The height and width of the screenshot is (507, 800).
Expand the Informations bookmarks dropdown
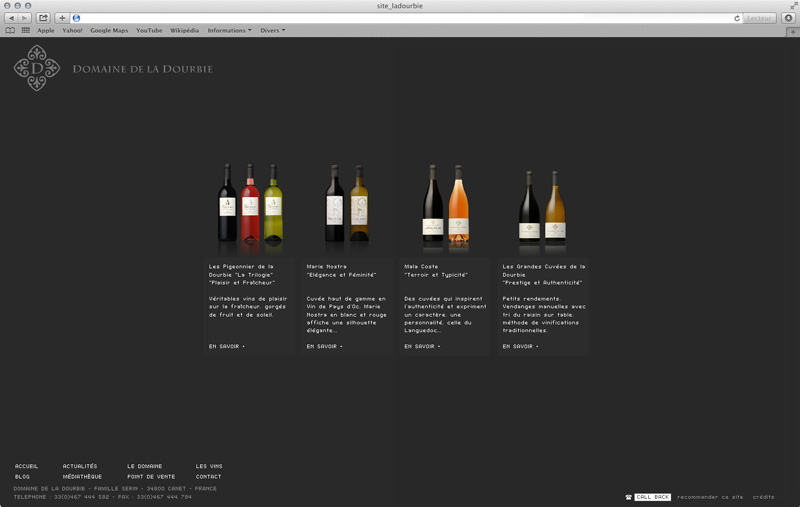pyautogui.click(x=229, y=31)
